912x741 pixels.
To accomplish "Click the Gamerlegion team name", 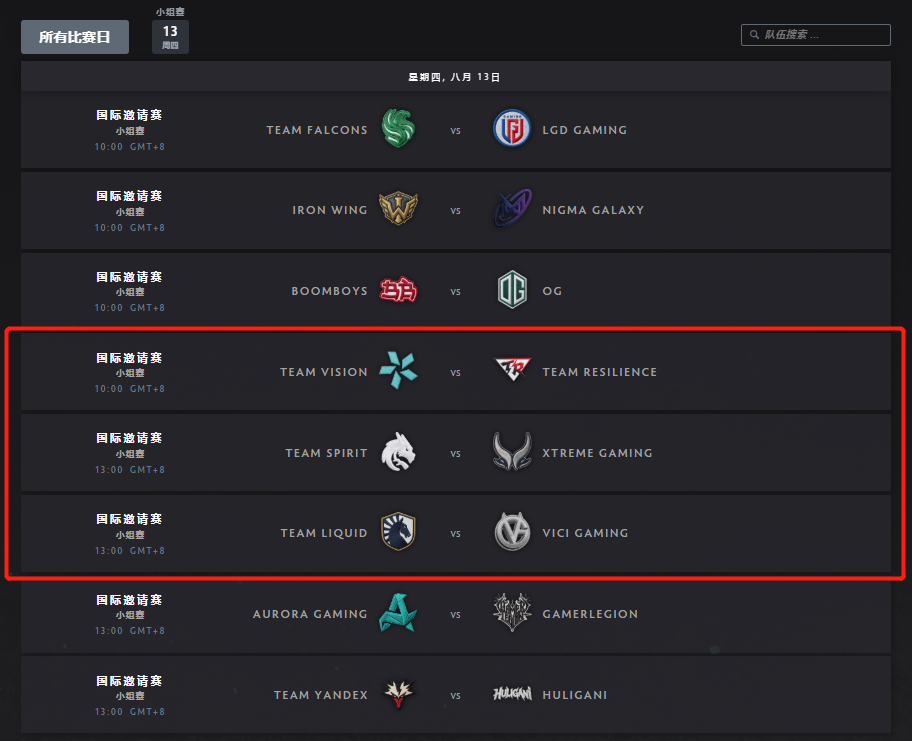I will tap(590, 614).
